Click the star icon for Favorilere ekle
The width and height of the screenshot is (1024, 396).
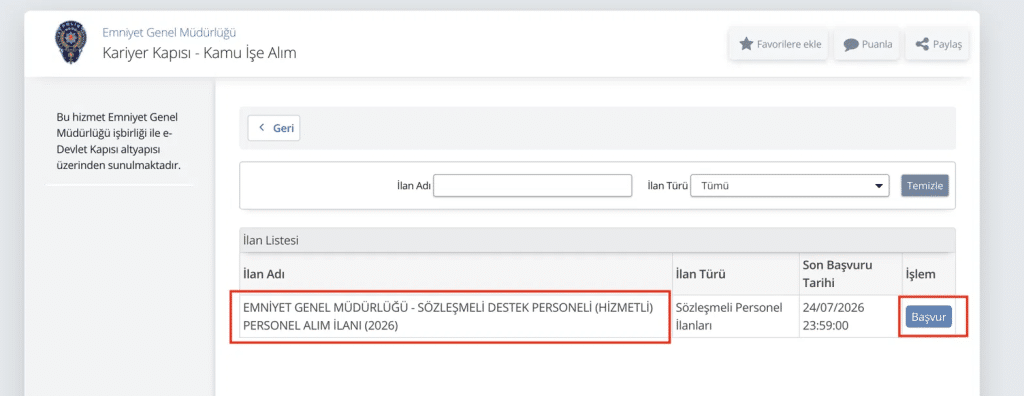click(x=746, y=44)
